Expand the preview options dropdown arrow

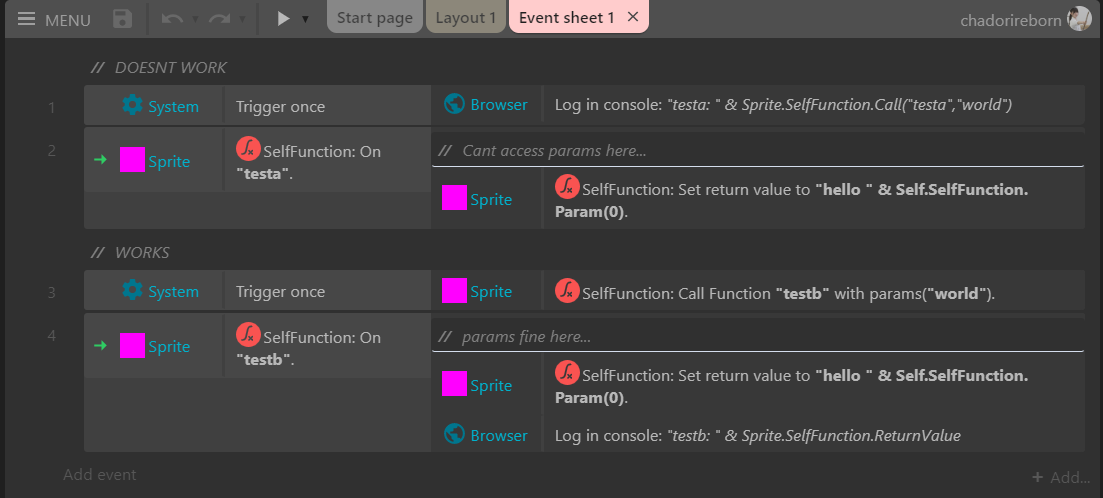[x=305, y=19]
